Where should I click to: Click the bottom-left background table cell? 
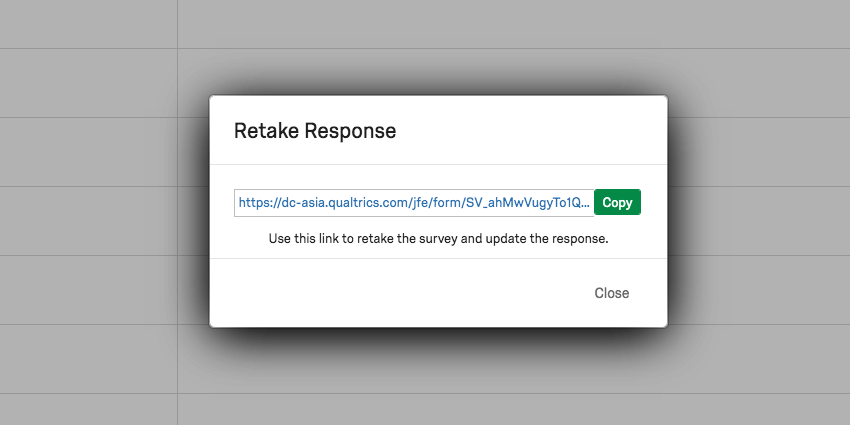pyautogui.click(x=88, y=409)
